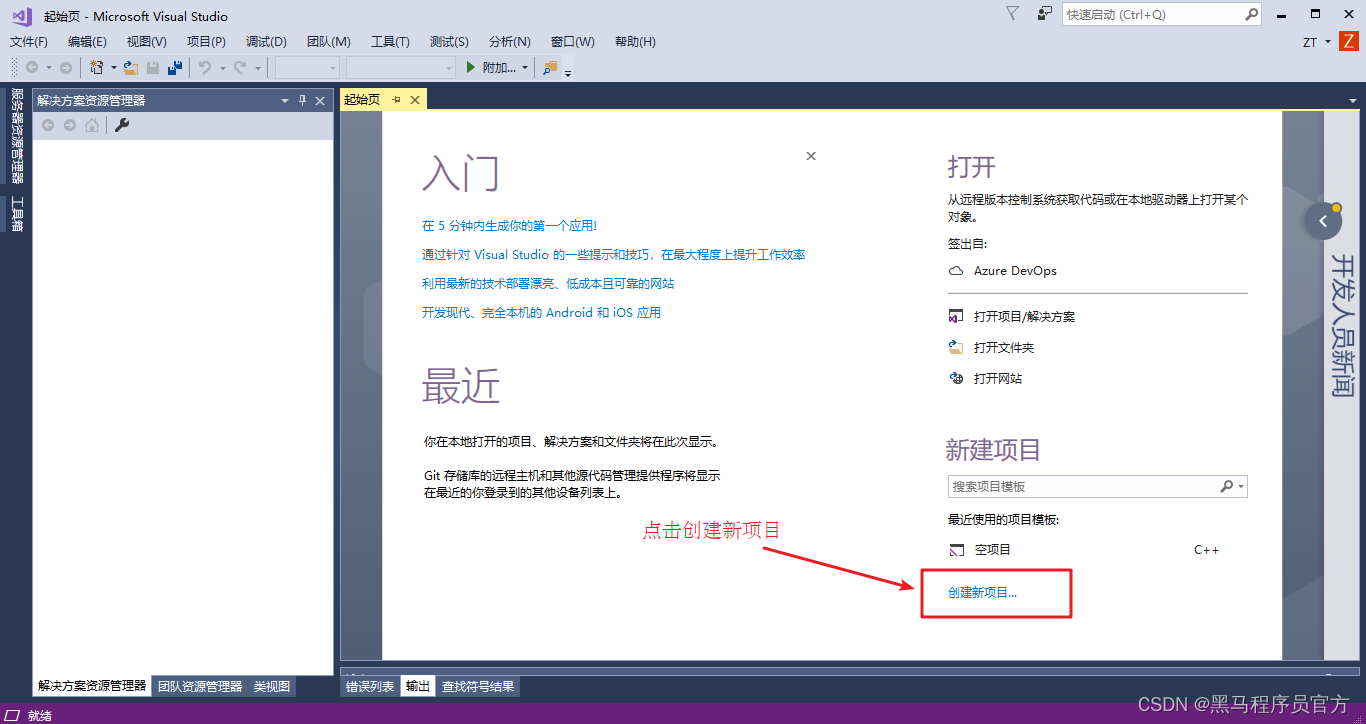The height and width of the screenshot is (724, 1366).
Task: Switch to the 团队资源管理器 tab
Action: pyautogui.click(x=199, y=686)
